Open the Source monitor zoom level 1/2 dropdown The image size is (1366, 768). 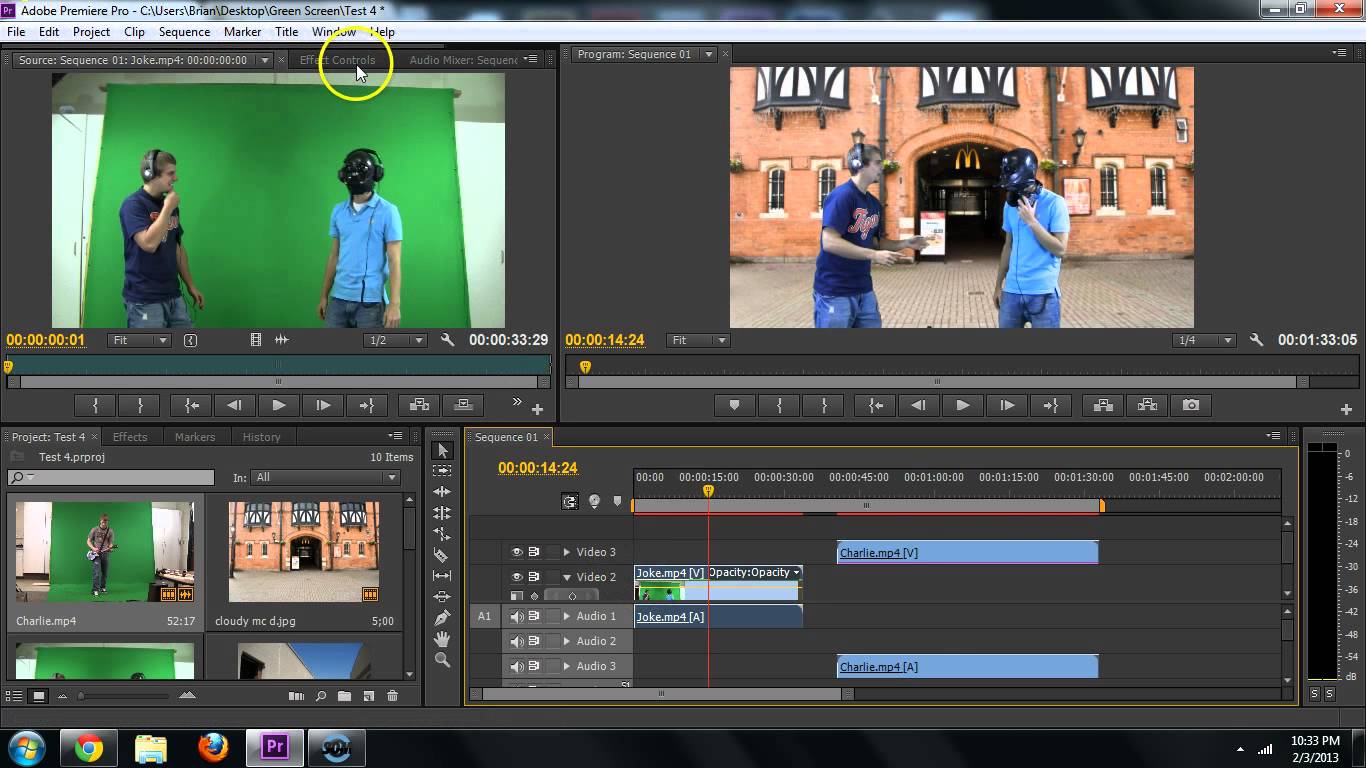click(394, 340)
